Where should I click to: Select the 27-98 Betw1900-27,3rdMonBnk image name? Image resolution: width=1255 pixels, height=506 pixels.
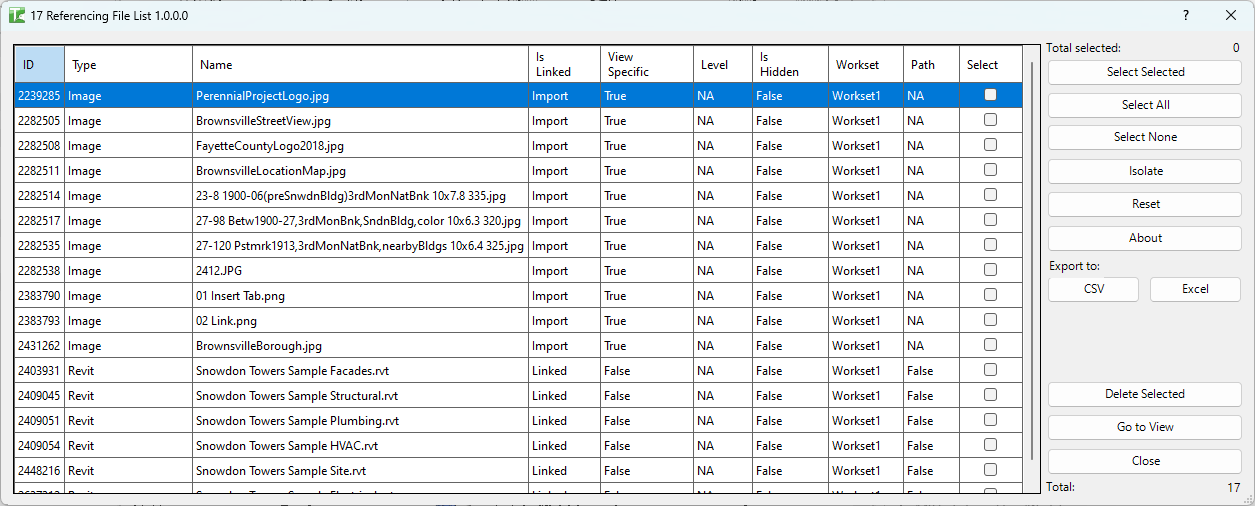pos(360,221)
